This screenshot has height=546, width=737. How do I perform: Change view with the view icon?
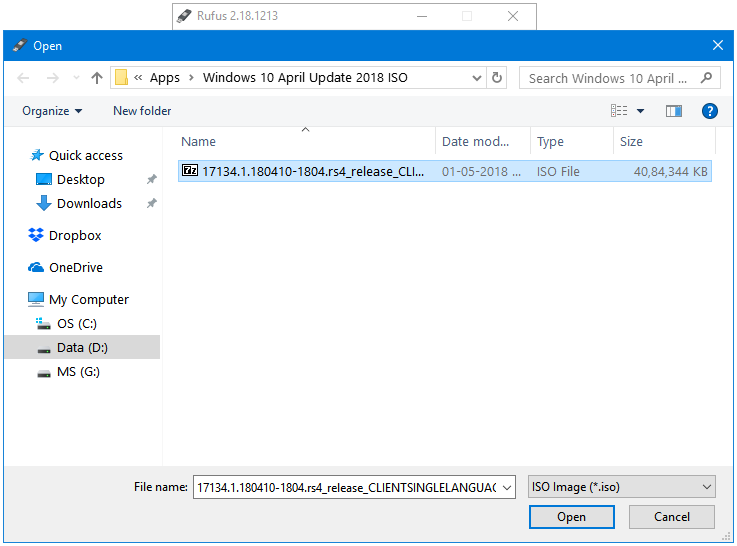[x=619, y=111]
